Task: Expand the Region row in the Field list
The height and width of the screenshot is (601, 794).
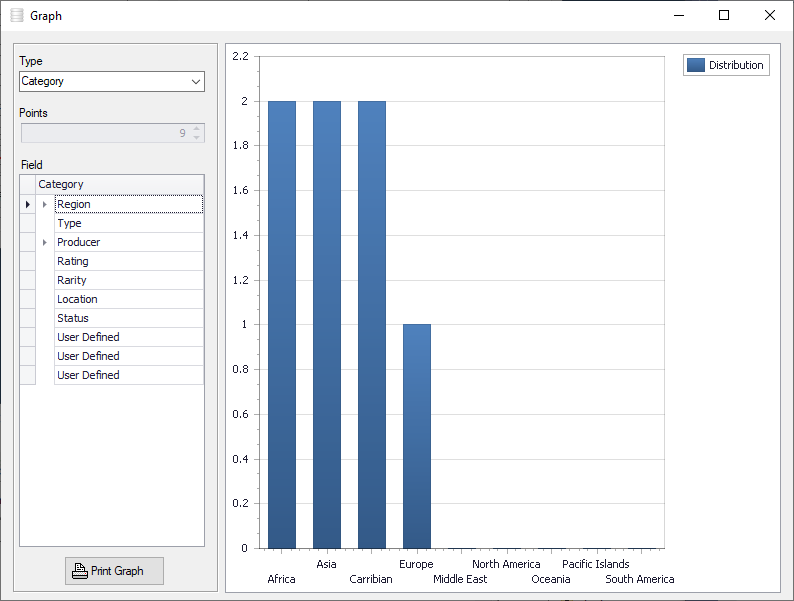Action: [45, 204]
